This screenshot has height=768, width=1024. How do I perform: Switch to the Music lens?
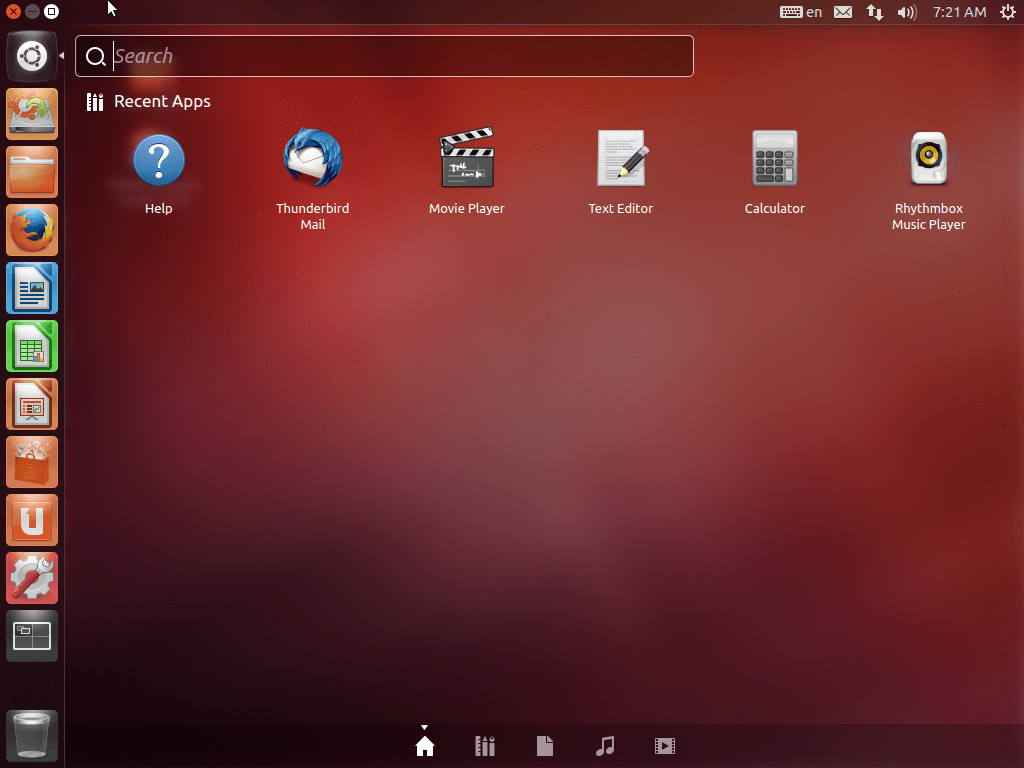pyautogui.click(x=605, y=746)
